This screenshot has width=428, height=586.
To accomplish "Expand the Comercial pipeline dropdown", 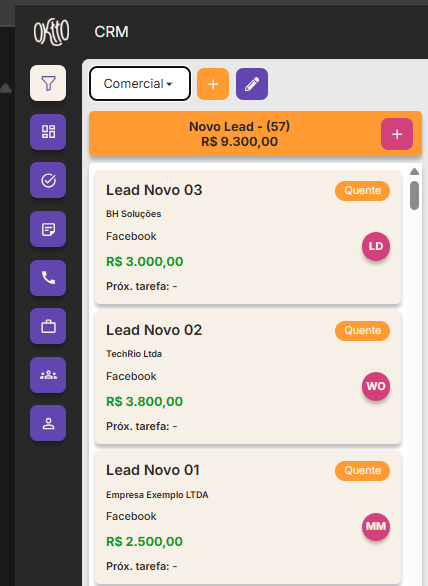I will pos(140,84).
